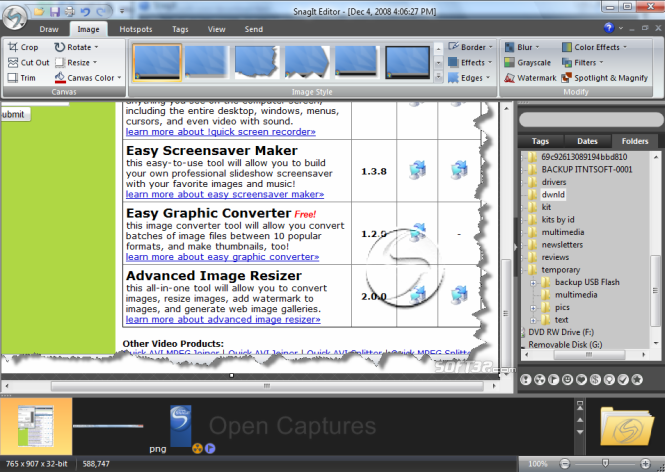
Task: Open the Rotate dropdown
Action: pos(76,47)
